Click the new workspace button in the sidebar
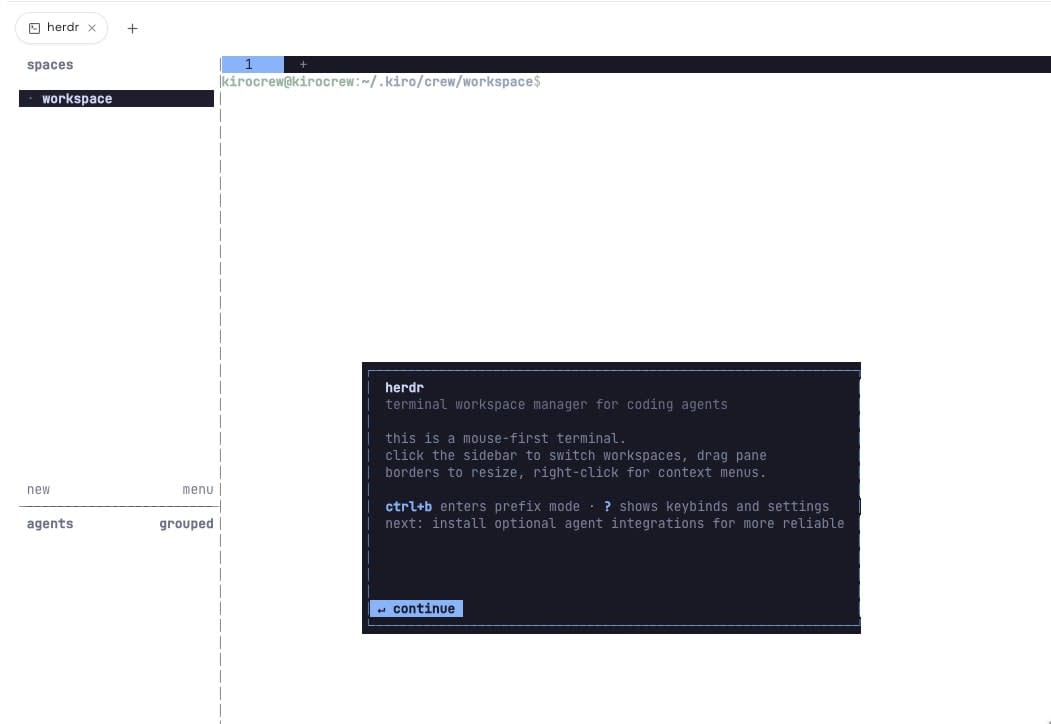The image size is (1051, 724). pyautogui.click(x=38, y=489)
